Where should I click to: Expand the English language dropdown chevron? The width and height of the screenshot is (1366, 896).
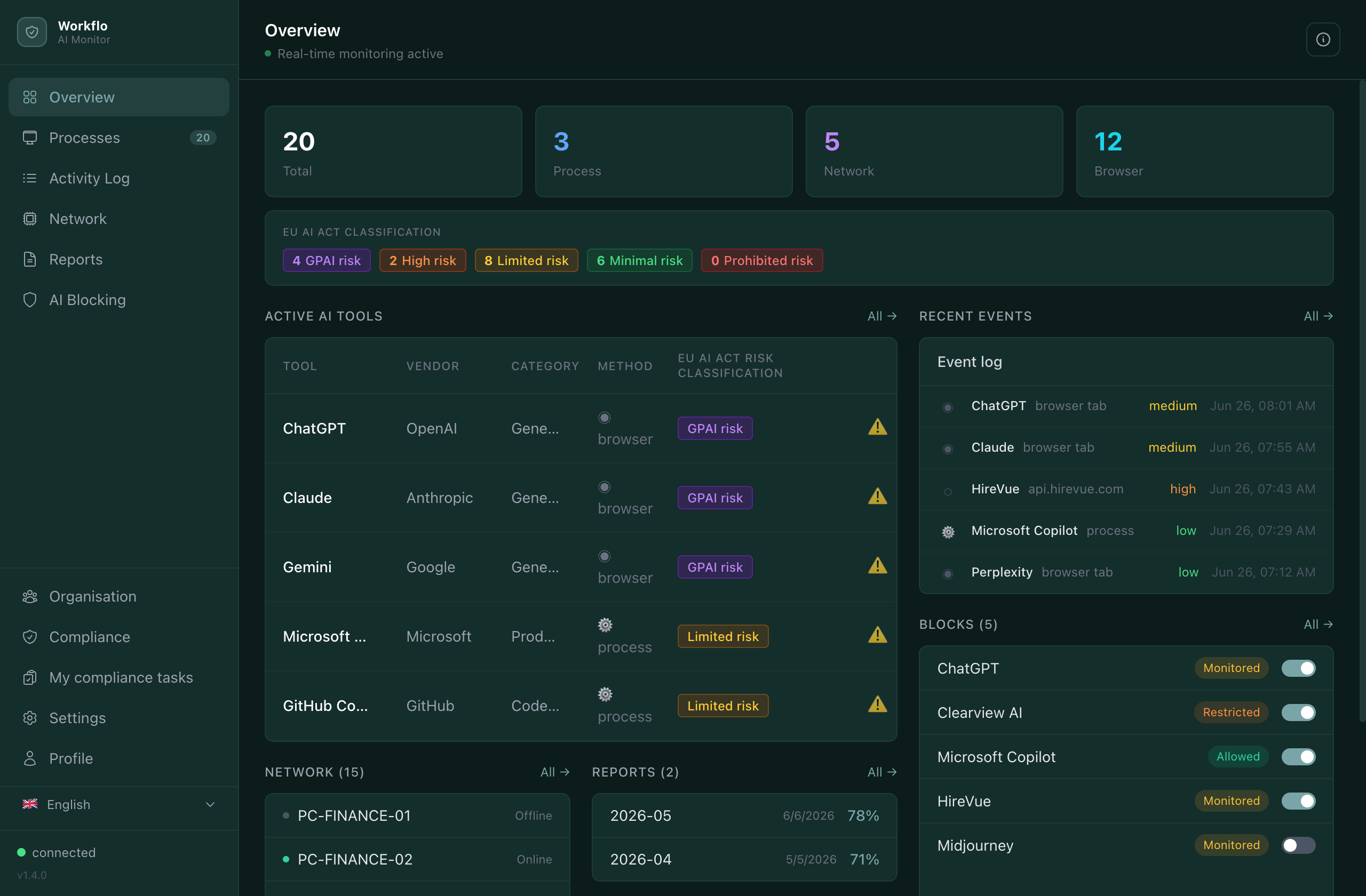(x=210, y=804)
